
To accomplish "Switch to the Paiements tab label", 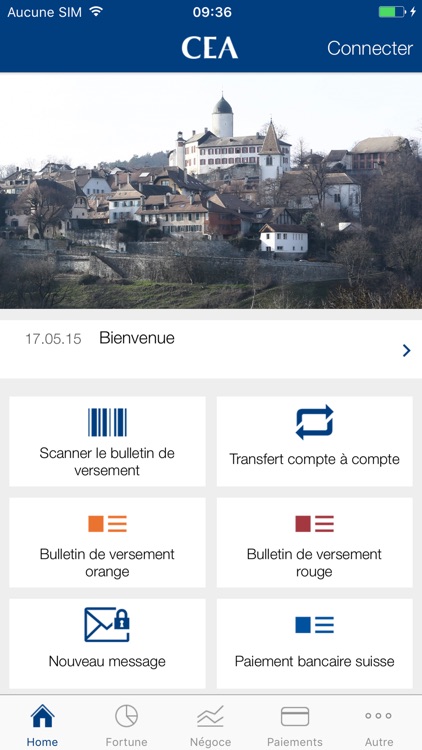I will pos(295,742).
